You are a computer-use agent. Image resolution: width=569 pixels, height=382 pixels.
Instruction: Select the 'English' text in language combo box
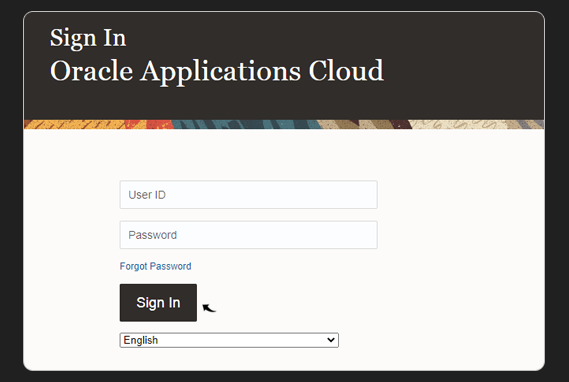141,340
